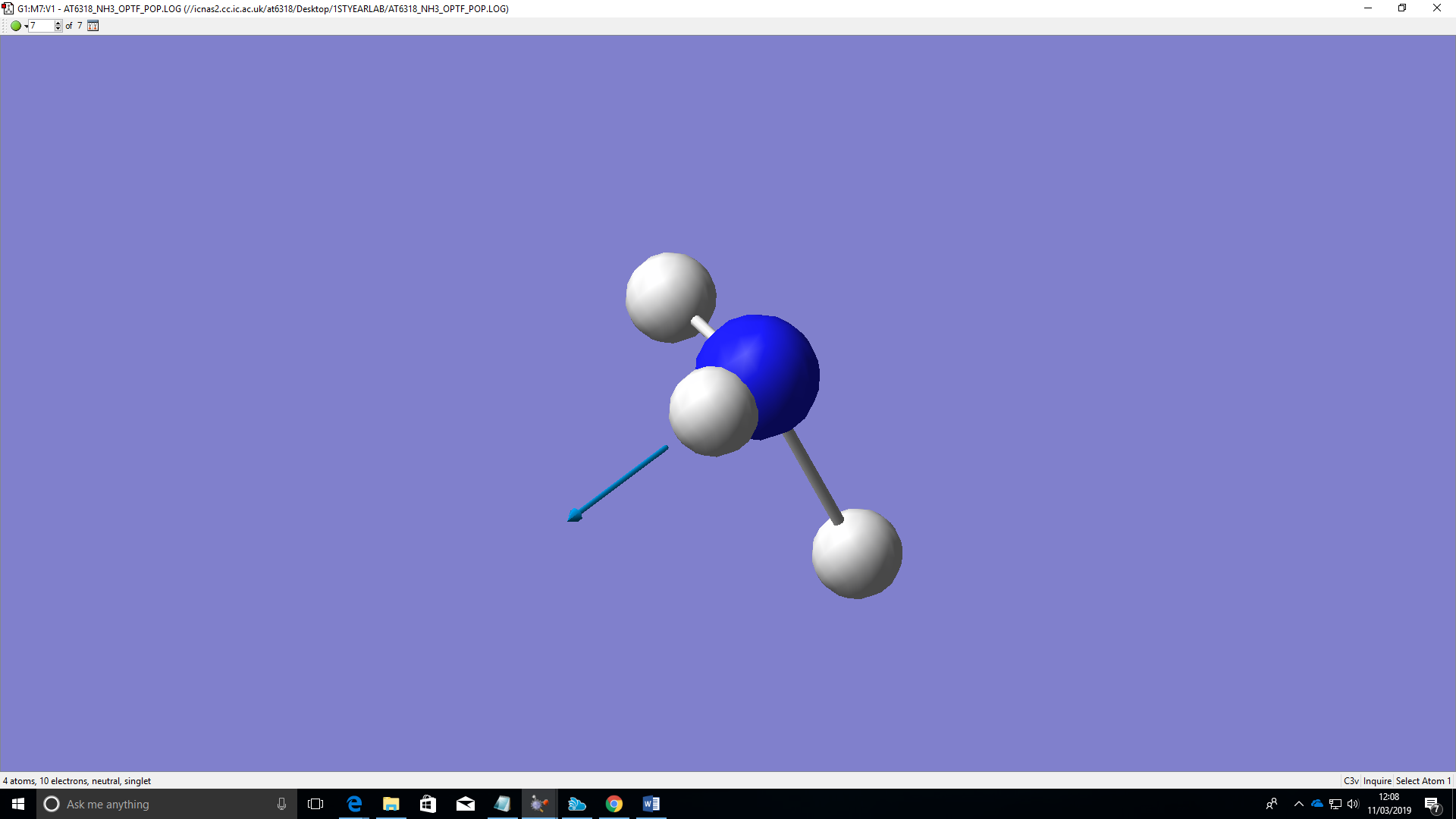Screen dimensions: 1456x819
Task: Click the C3v point group label
Action: 1351,781
